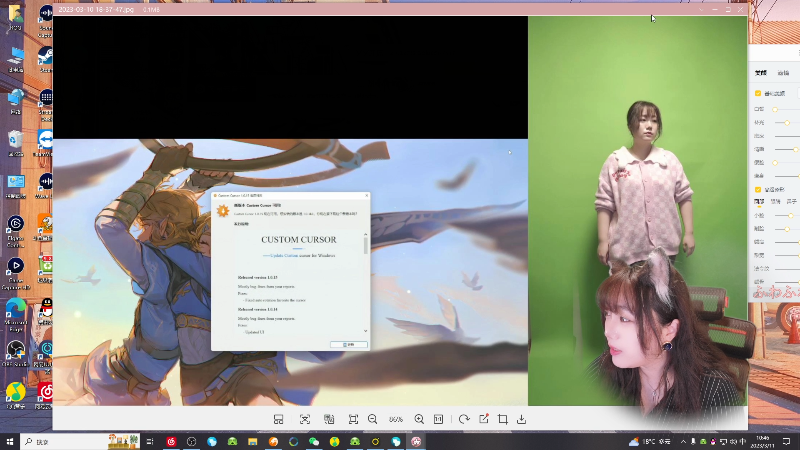Image resolution: width=800 pixels, height=450 pixels.
Task: Click the dialog scrollbar's down arrow
Action: (365, 331)
